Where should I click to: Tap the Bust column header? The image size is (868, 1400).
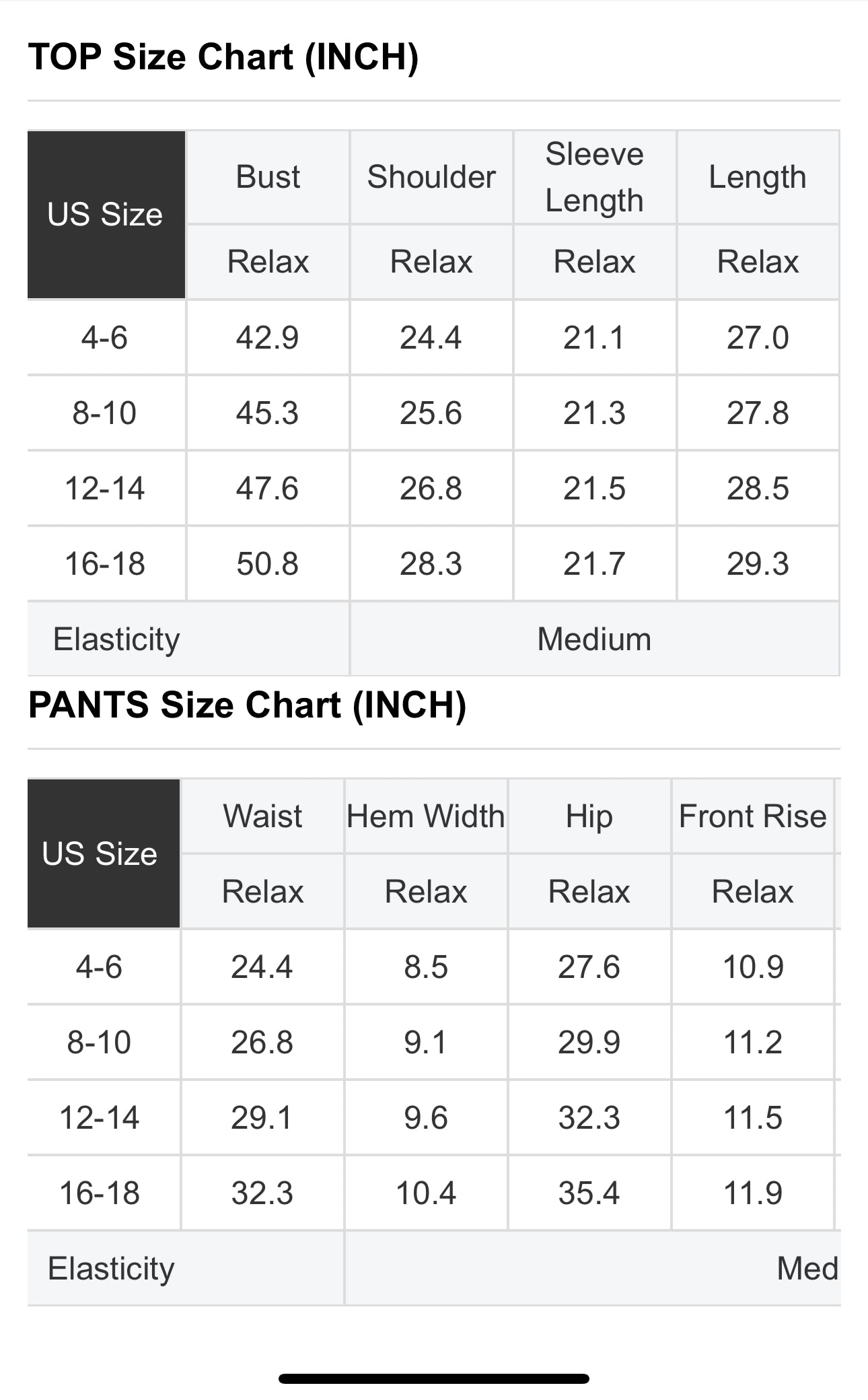tap(268, 177)
